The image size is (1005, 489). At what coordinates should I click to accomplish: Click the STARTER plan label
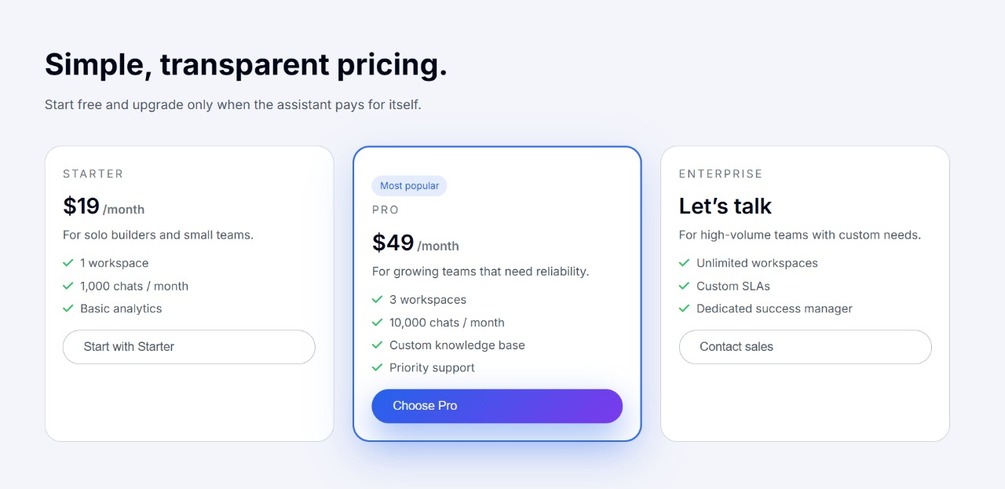pos(93,174)
